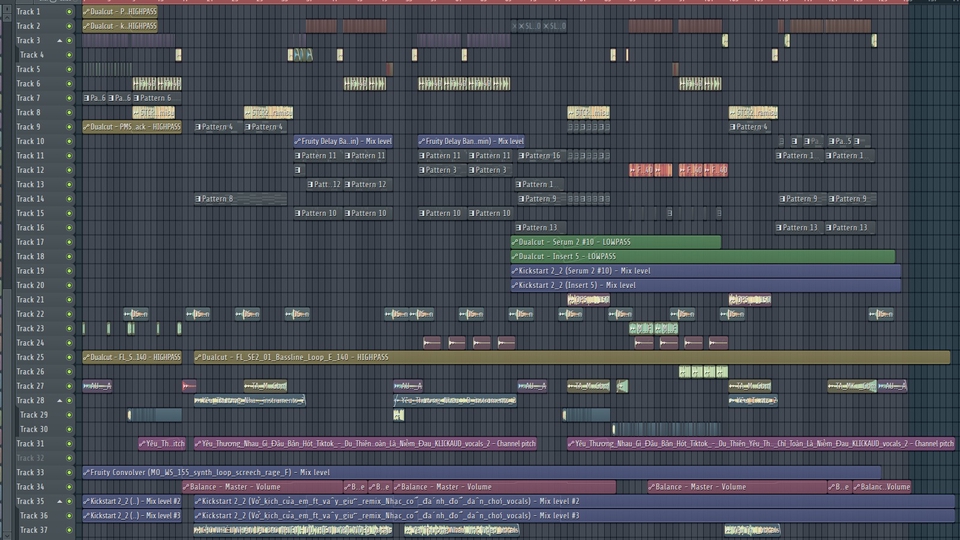Unmute the disabled Track 32

[69, 458]
